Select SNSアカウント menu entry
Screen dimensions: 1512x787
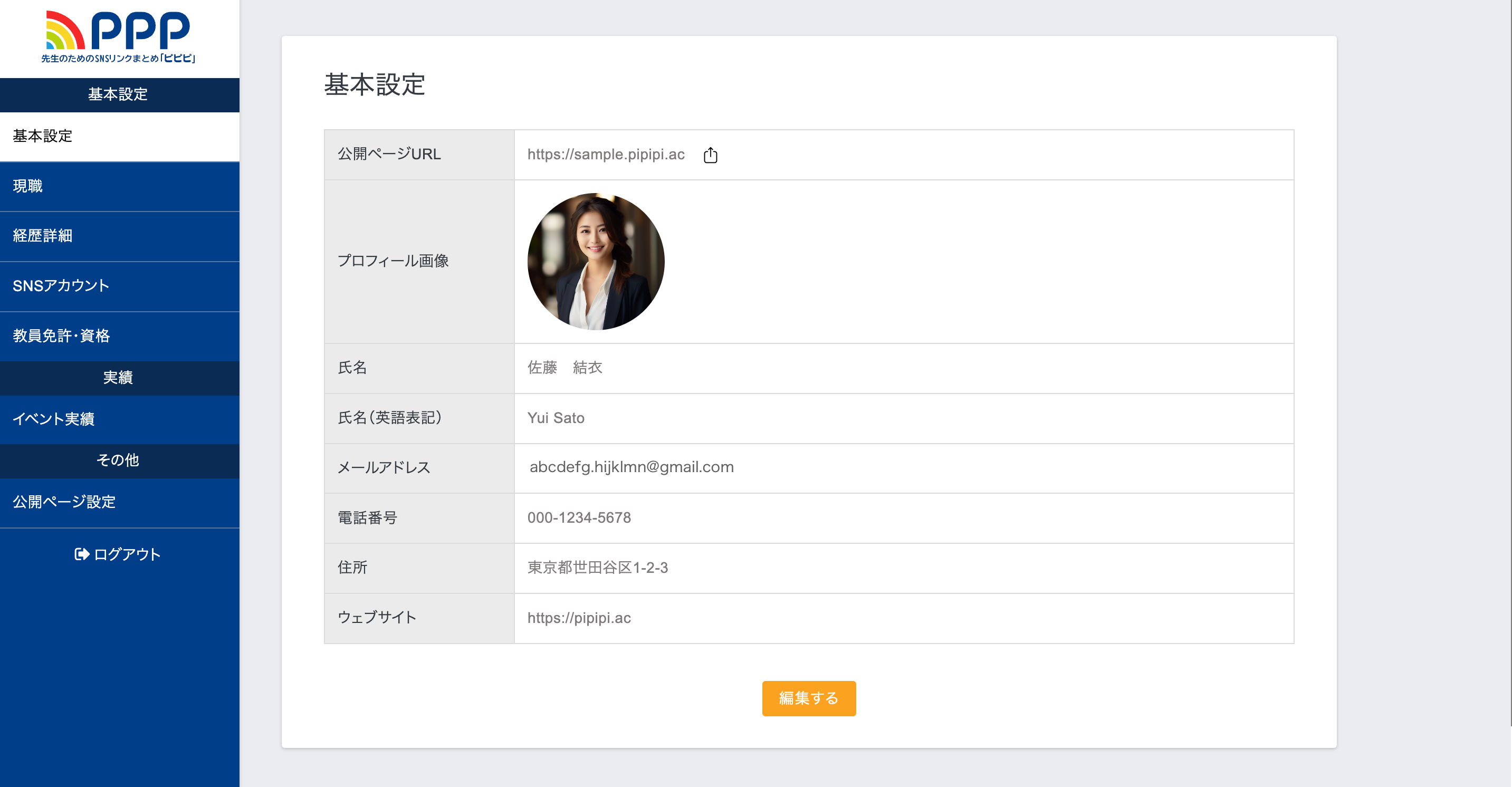pyautogui.click(x=61, y=286)
